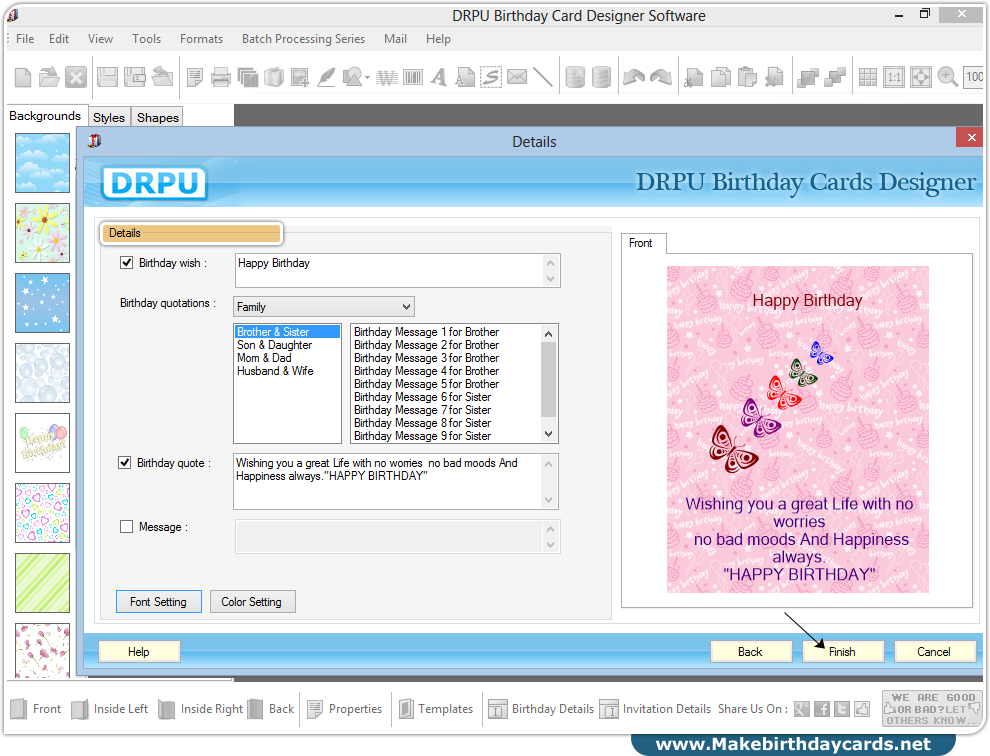Select the Text tool in the toolbar

(x=439, y=77)
